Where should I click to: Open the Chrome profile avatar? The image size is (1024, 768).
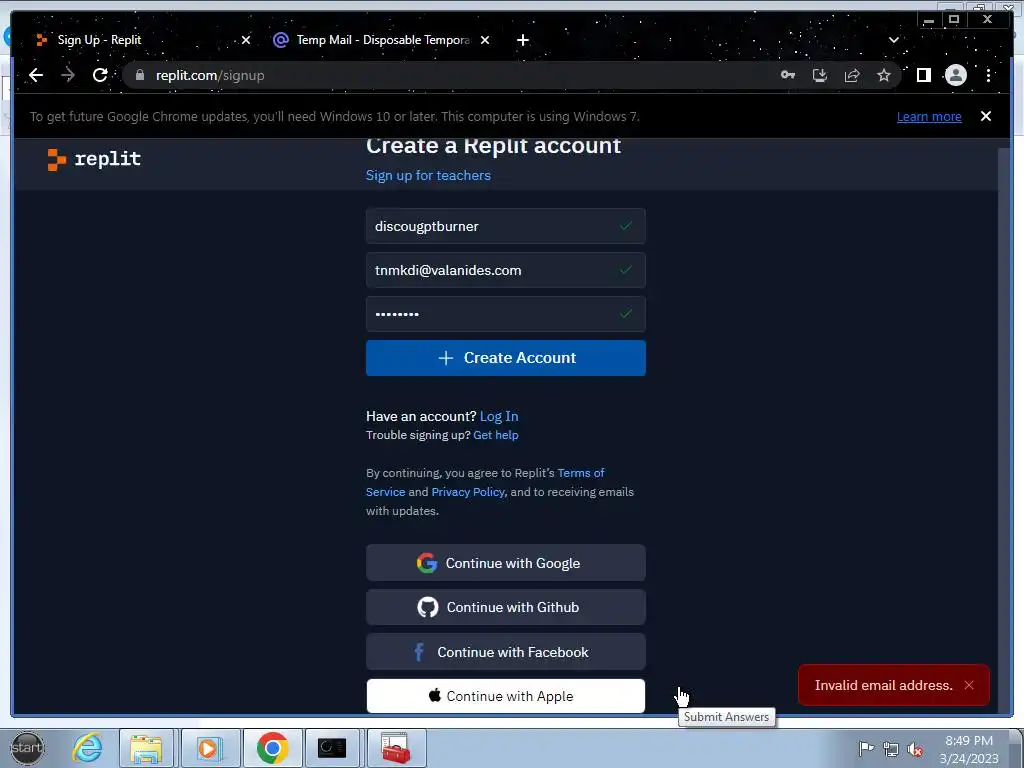pos(955,75)
